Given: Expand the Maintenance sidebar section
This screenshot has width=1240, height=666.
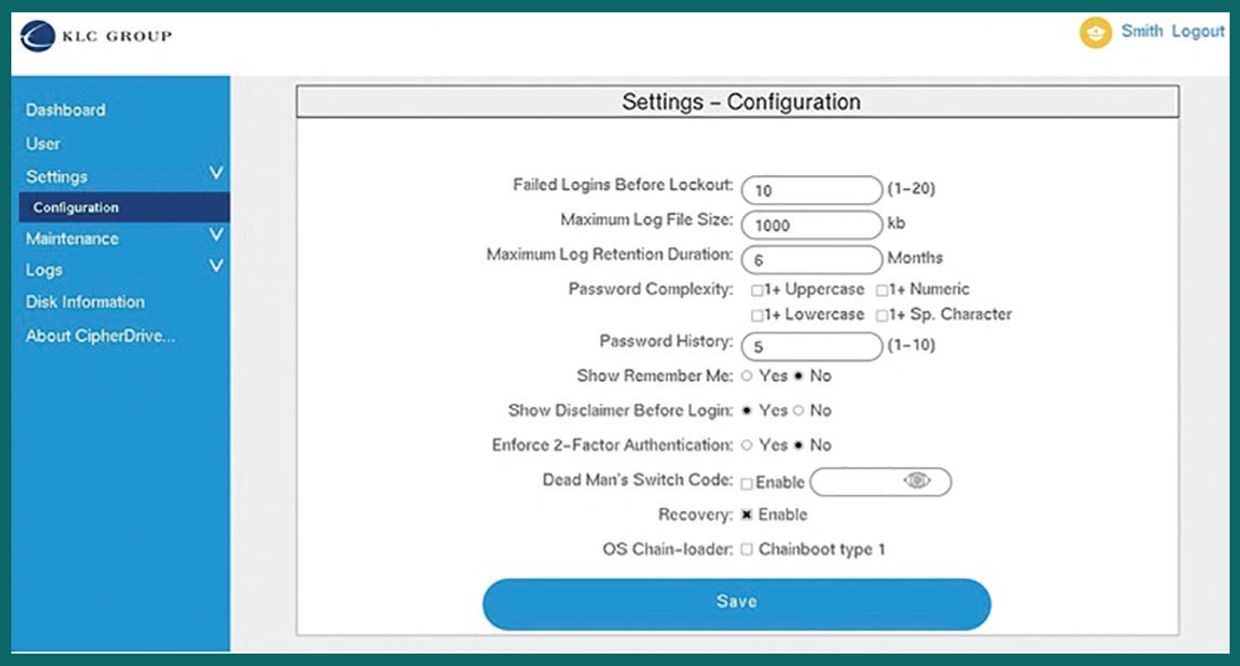Looking at the screenshot, I should coord(216,236).
